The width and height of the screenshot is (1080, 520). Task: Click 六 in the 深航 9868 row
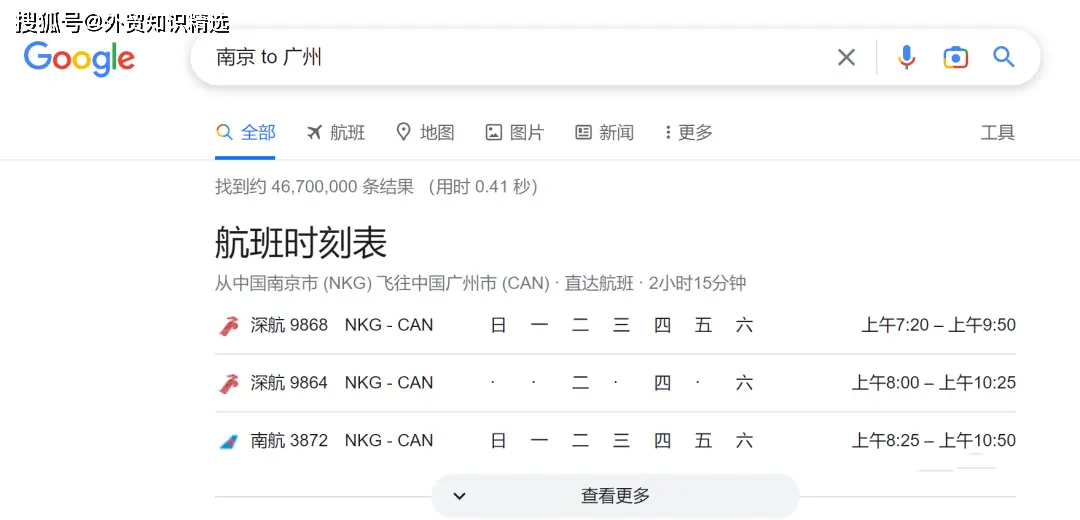(x=744, y=325)
